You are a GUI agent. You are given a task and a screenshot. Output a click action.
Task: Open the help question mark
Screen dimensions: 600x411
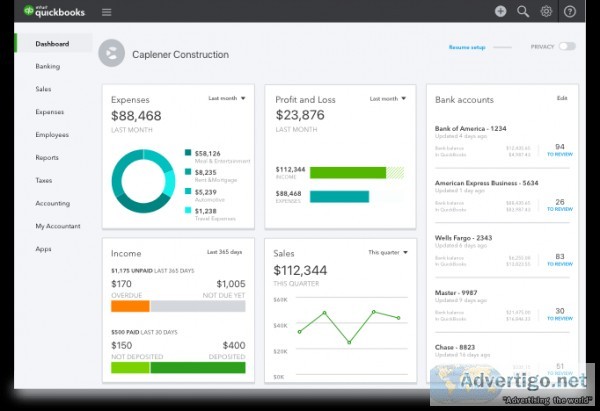coord(570,11)
